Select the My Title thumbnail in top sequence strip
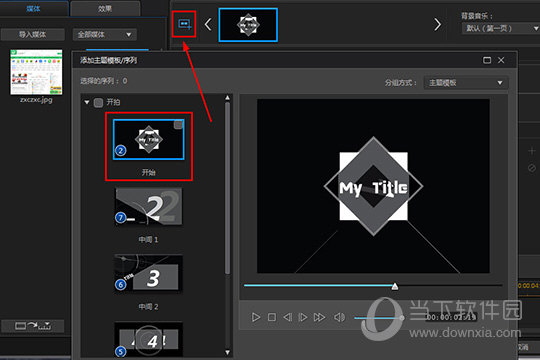 248,25
